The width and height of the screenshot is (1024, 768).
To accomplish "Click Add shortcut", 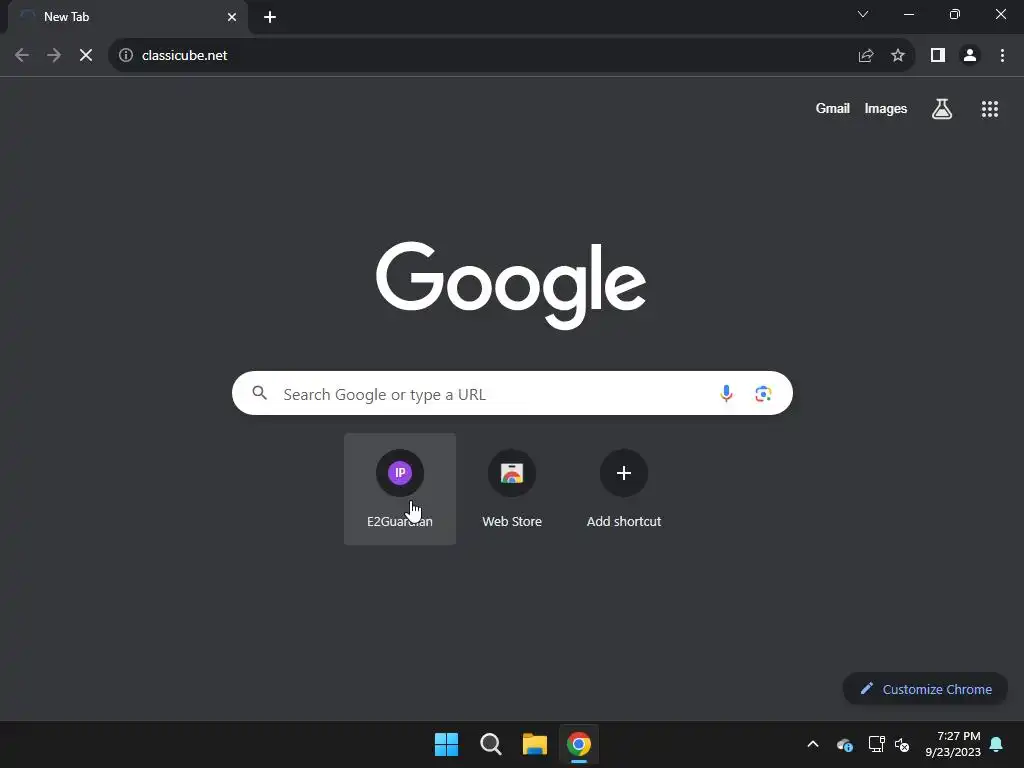I will tap(624, 488).
